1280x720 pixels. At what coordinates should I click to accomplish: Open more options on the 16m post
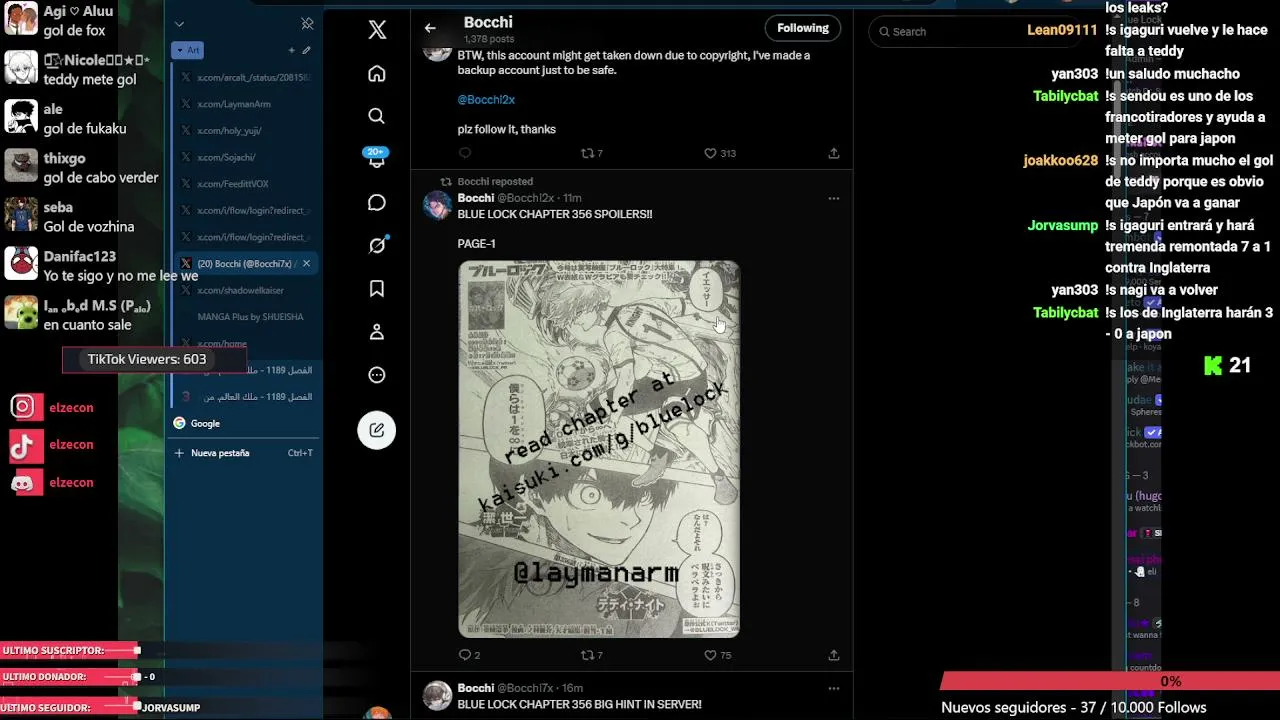tap(833, 688)
